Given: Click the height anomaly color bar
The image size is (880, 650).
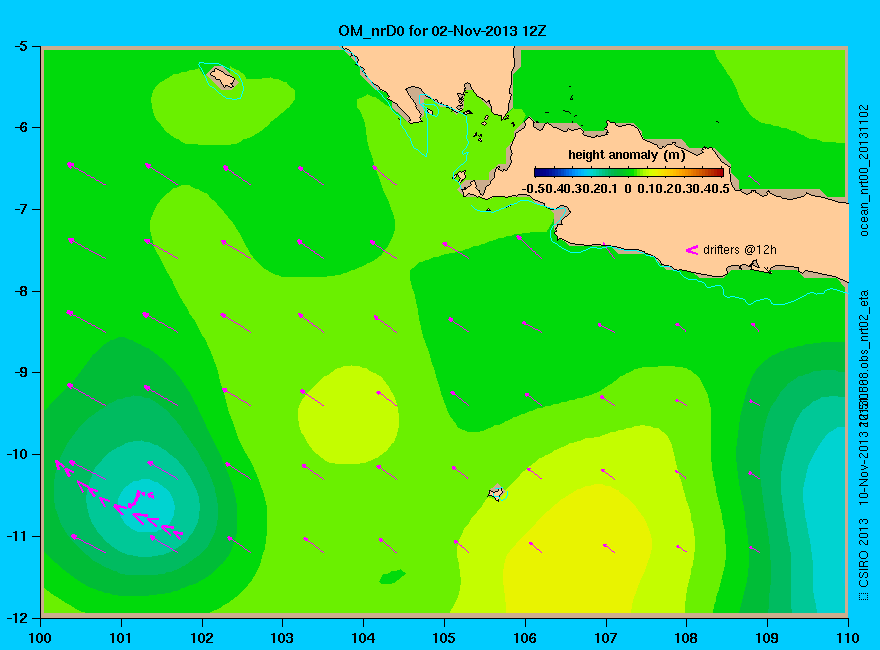Looking at the screenshot, I should pyautogui.click(x=629, y=172).
